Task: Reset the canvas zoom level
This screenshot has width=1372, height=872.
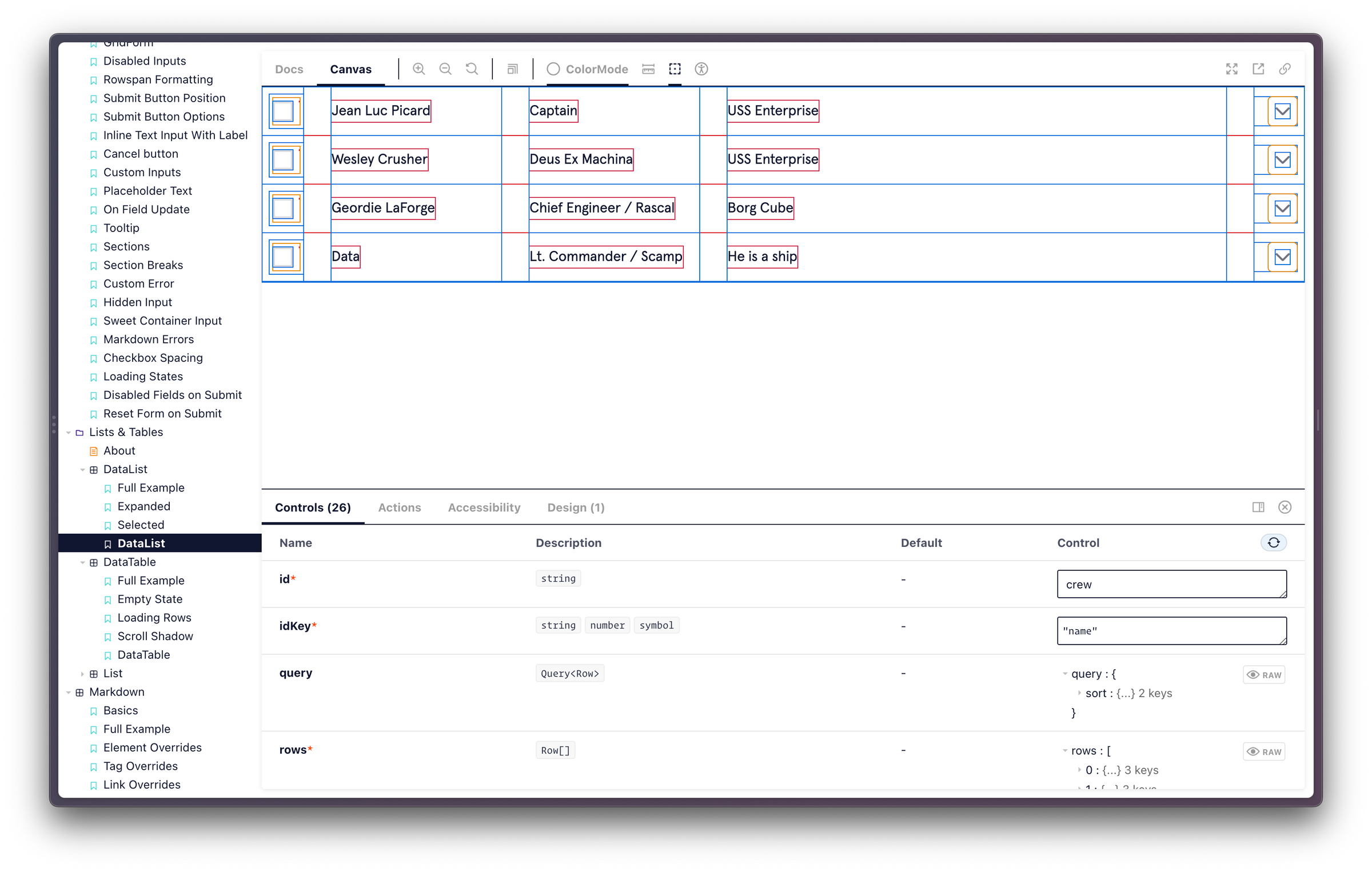Action: coord(472,69)
